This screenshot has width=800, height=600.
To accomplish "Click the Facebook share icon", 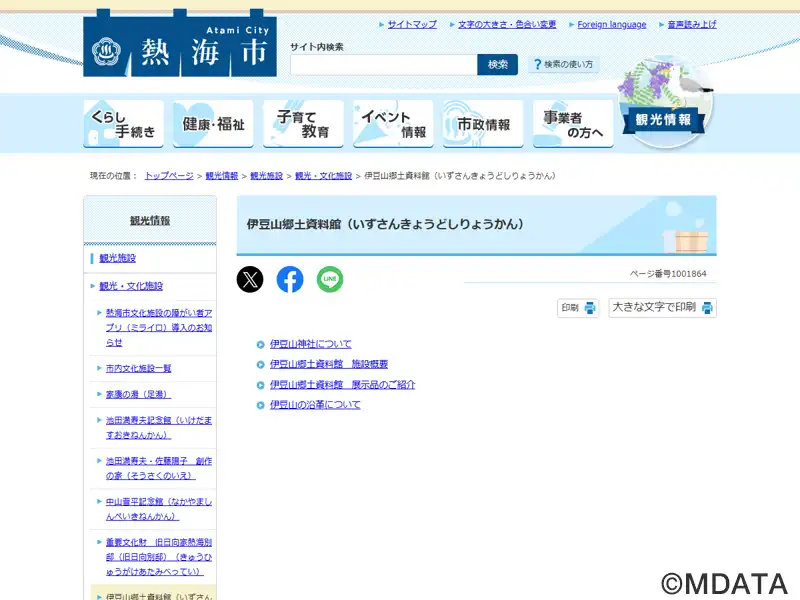I will click(x=290, y=280).
